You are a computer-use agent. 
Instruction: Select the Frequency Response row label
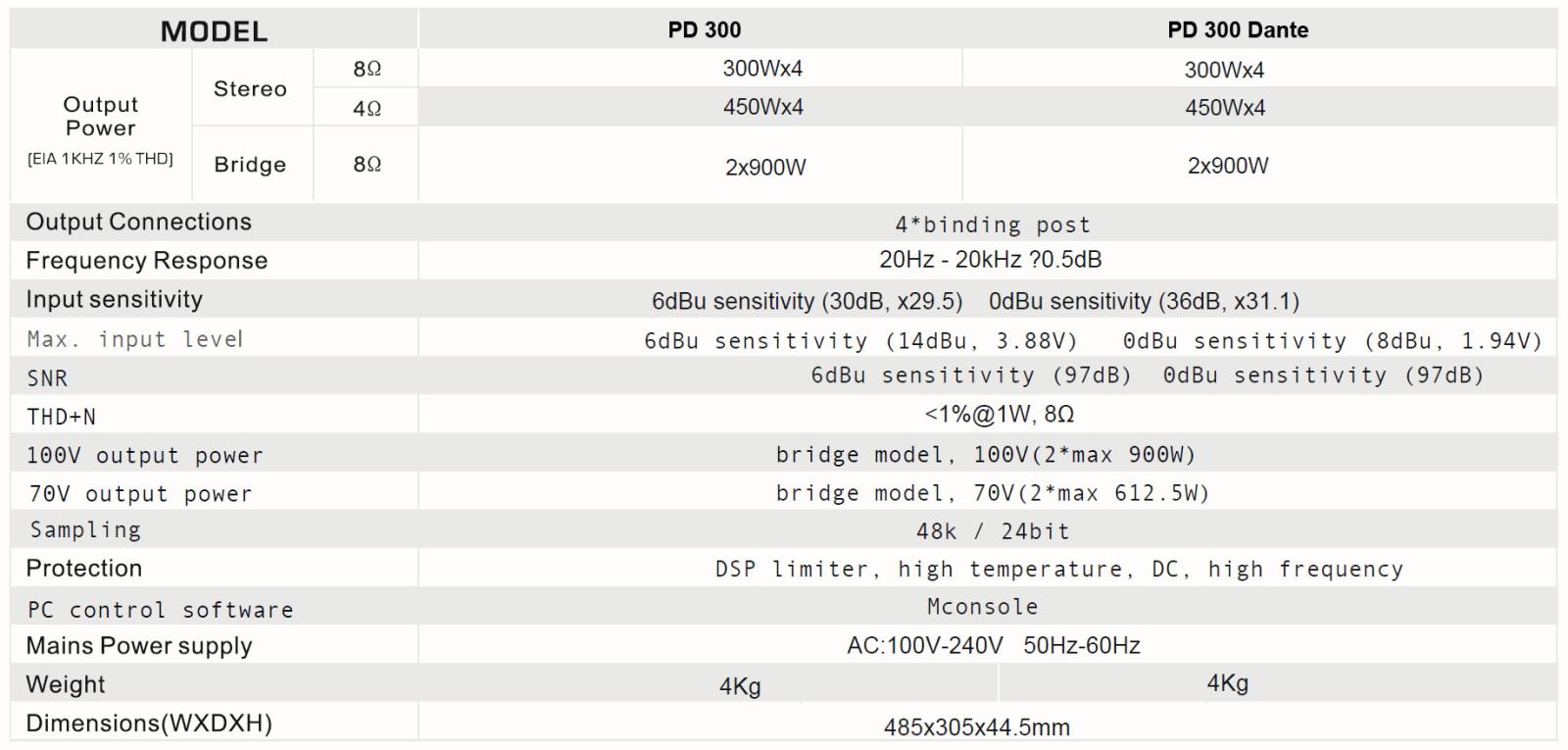point(147,261)
